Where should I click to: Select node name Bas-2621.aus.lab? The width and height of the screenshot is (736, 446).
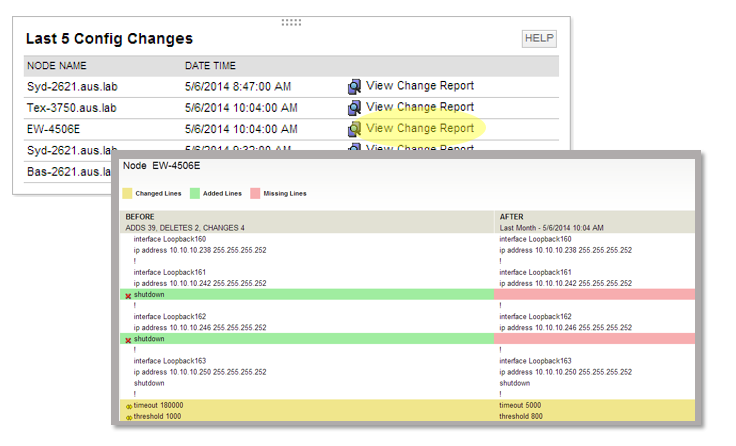pyautogui.click(x=69, y=172)
